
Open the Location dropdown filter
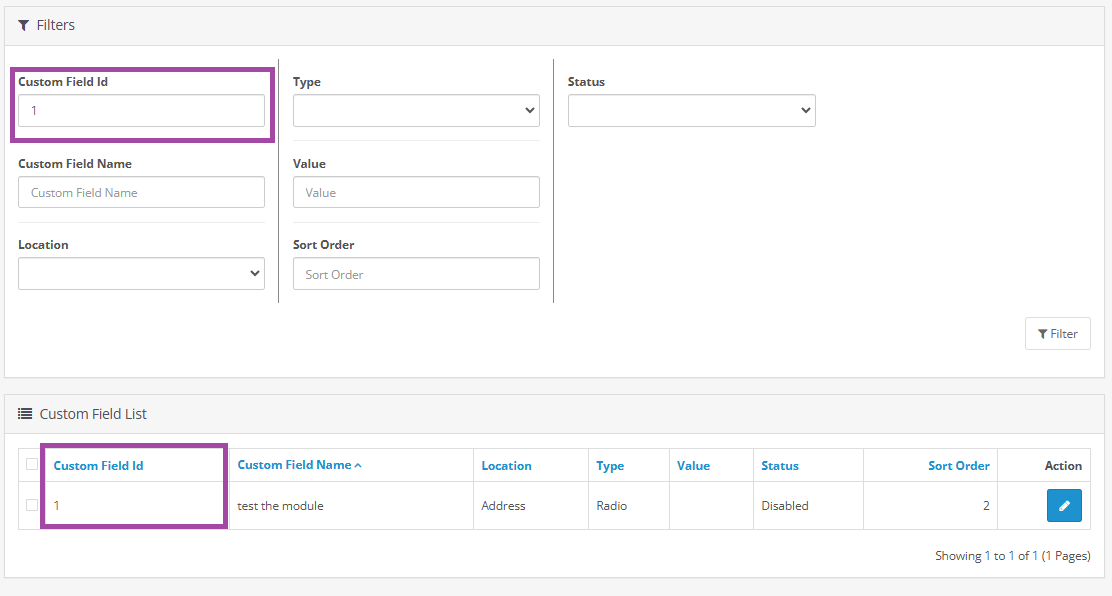141,274
